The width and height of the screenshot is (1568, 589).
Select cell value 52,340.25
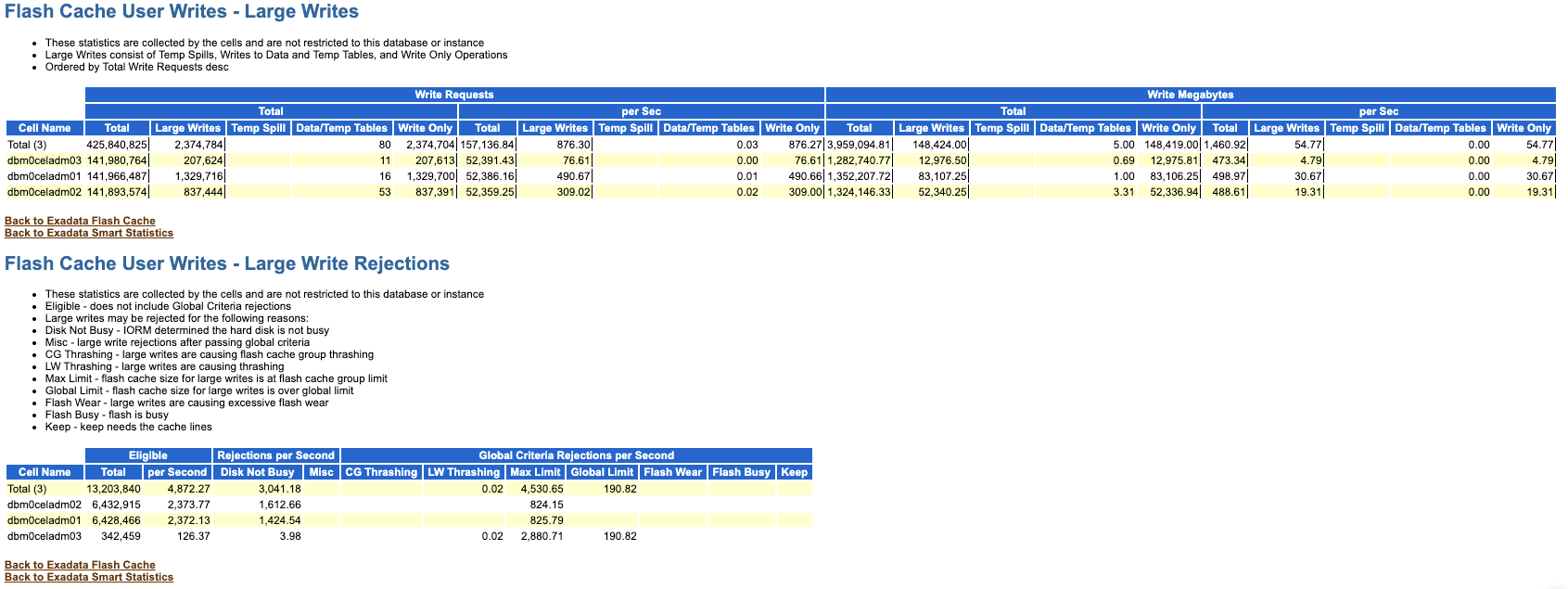[943, 192]
